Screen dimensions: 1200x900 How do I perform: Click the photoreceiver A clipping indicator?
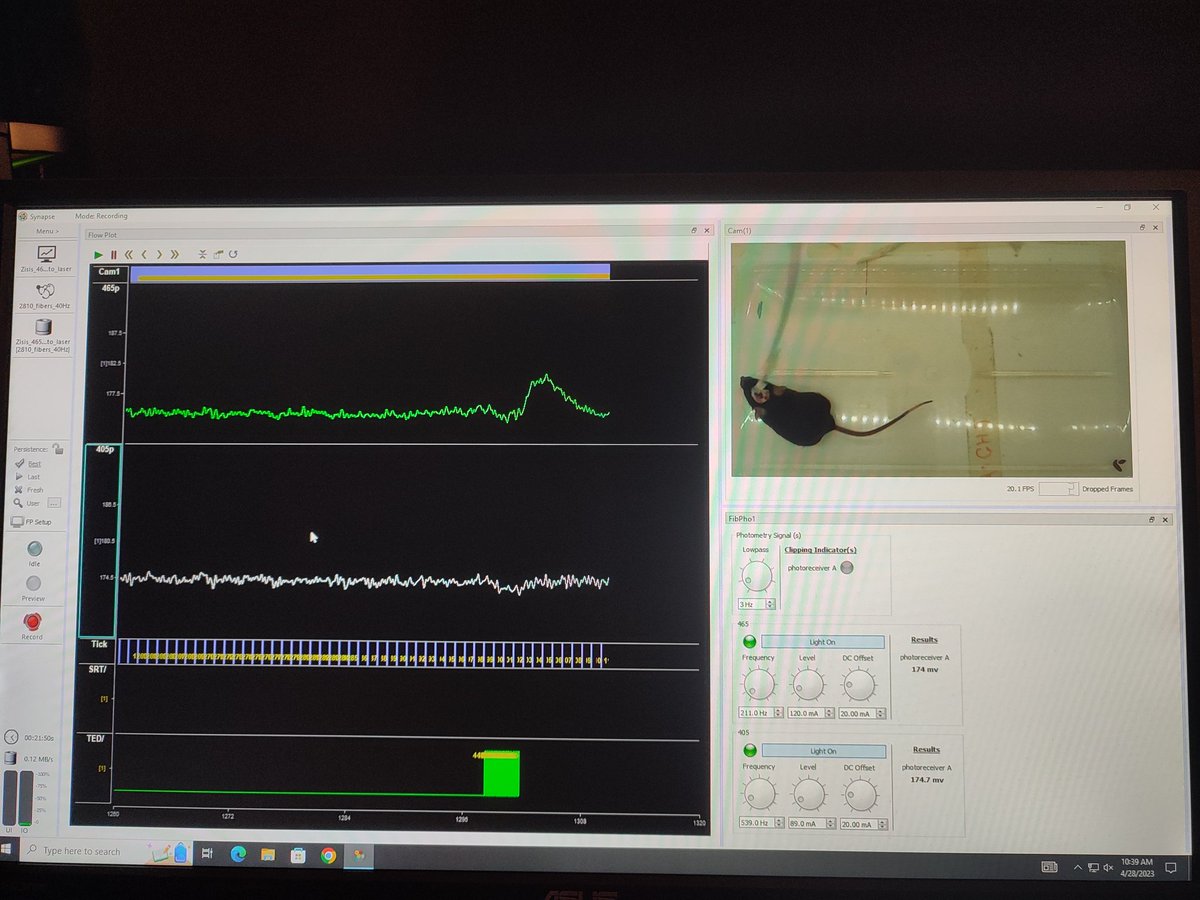click(847, 568)
